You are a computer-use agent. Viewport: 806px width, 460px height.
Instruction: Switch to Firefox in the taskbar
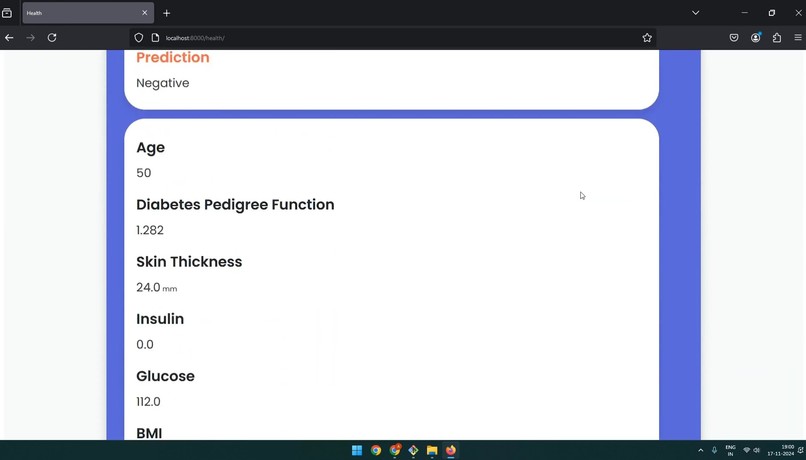point(451,450)
